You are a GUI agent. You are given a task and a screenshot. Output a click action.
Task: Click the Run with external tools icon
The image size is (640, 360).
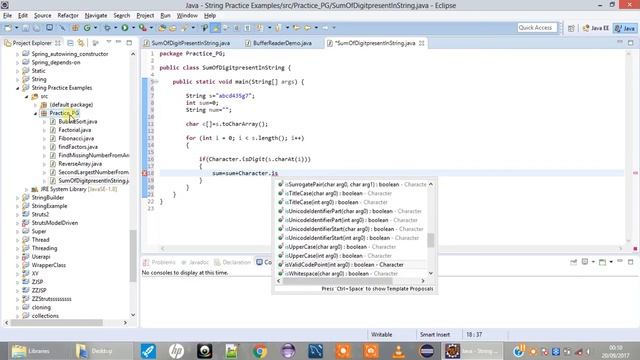click(x=142, y=28)
